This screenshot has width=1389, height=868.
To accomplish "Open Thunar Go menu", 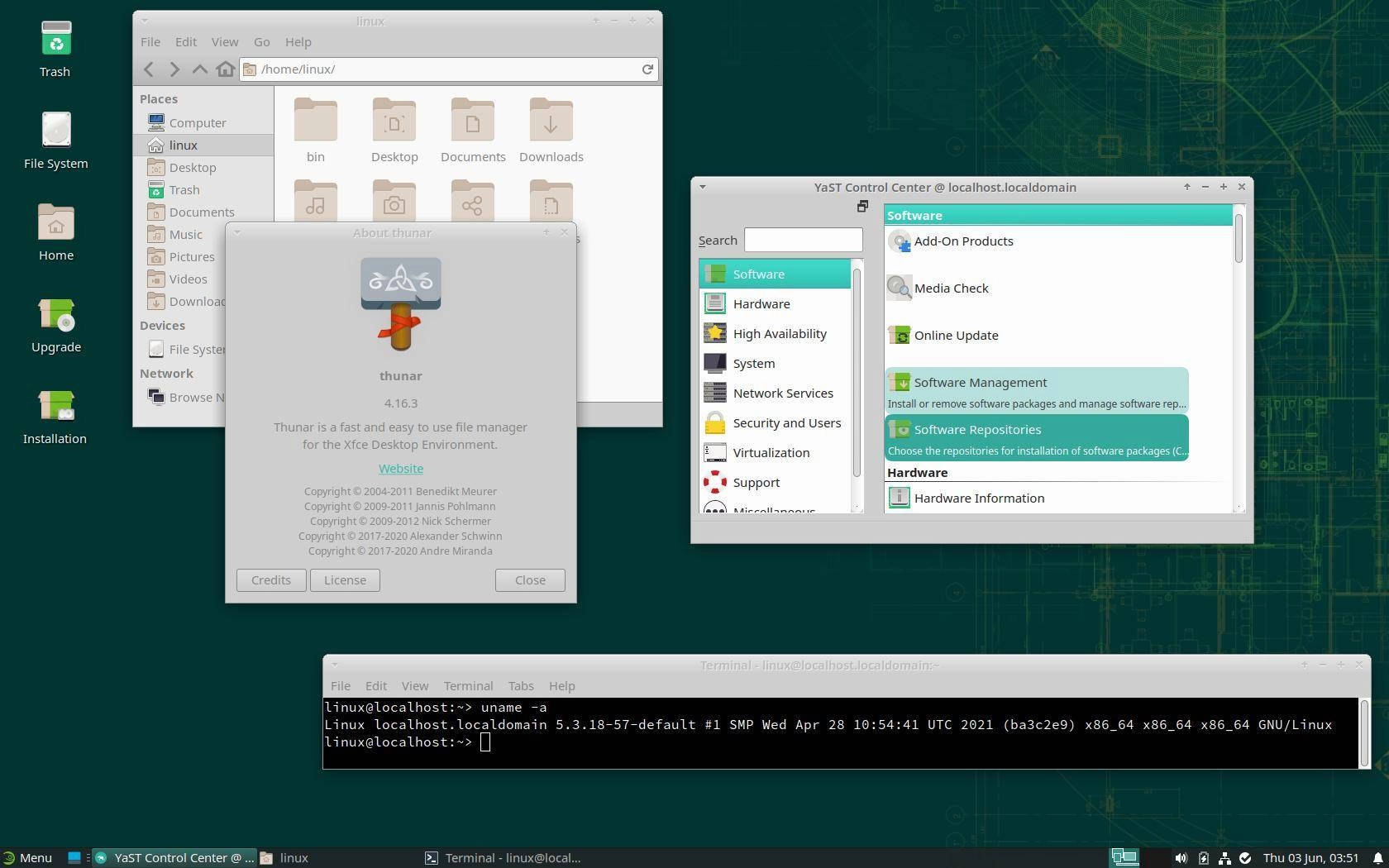I will tap(261, 41).
